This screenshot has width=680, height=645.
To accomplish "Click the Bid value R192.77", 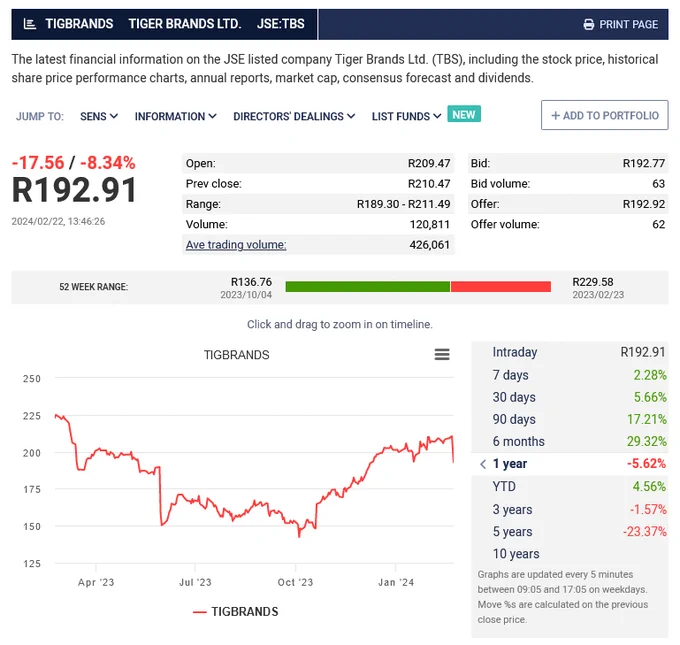I will (x=644, y=164).
